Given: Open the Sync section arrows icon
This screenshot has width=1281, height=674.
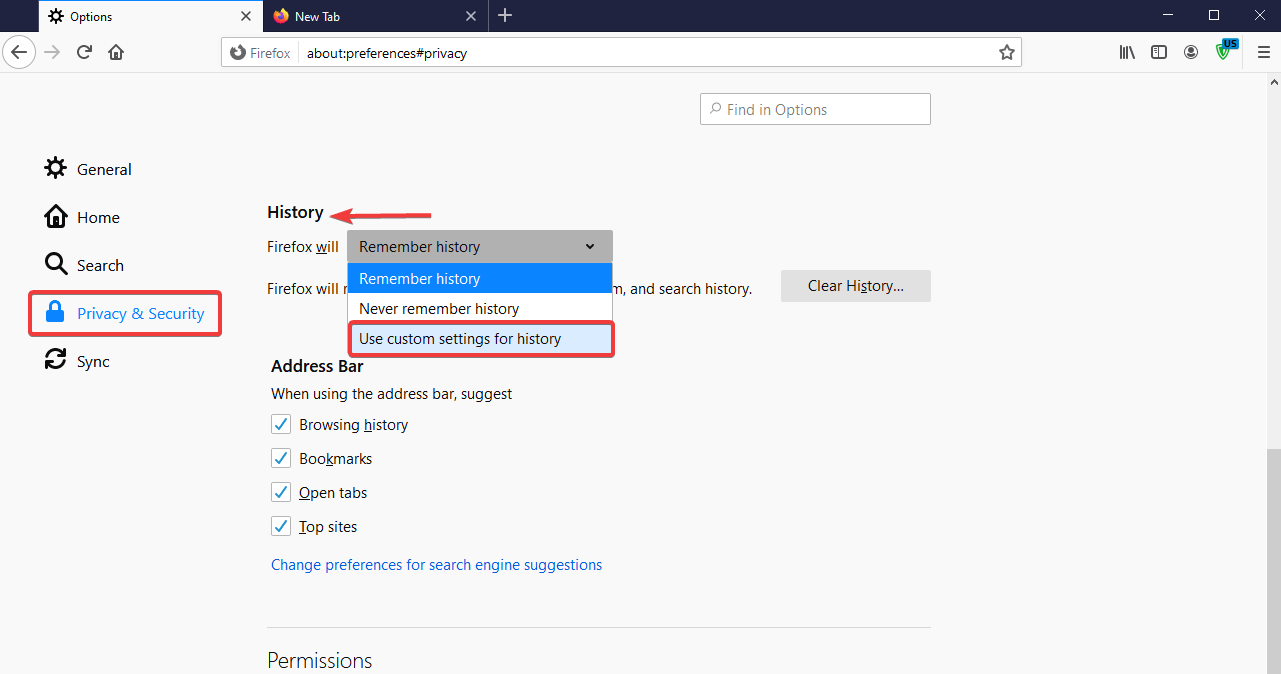Looking at the screenshot, I should click(x=55, y=360).
